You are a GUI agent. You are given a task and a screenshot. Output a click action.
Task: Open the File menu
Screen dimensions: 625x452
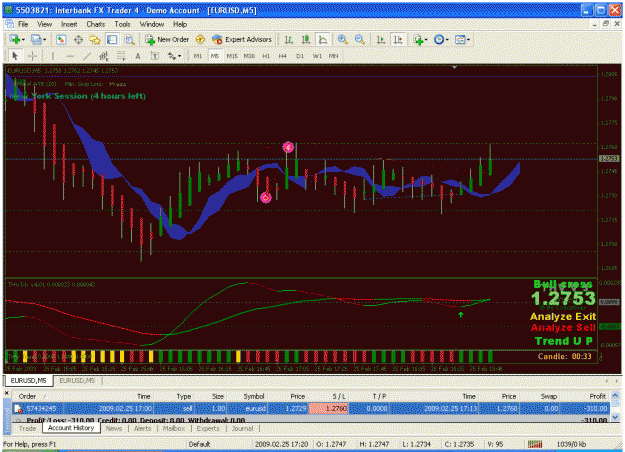23,24
